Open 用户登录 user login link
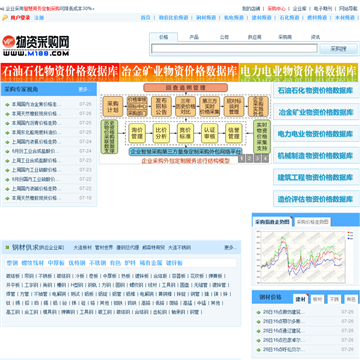The height and width of the screenshot is (360, 360). pyautogui.click(x=20, y=18)
